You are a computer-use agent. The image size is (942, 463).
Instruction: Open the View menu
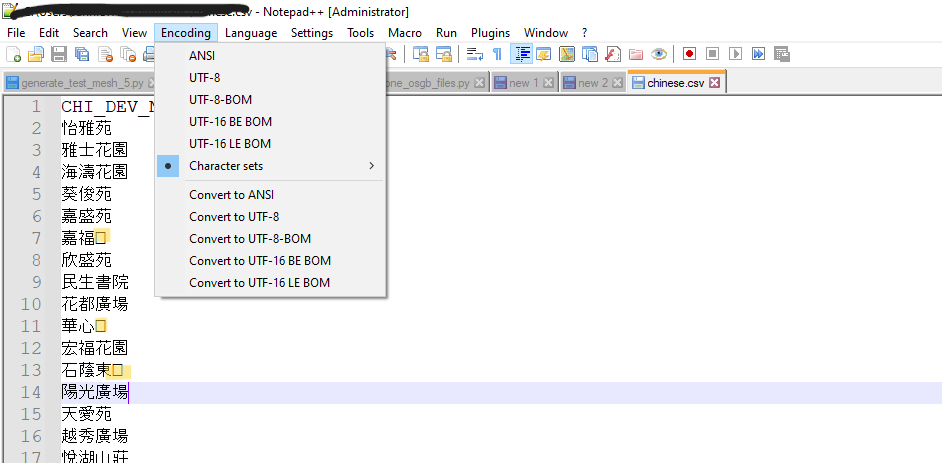point(134,32)
